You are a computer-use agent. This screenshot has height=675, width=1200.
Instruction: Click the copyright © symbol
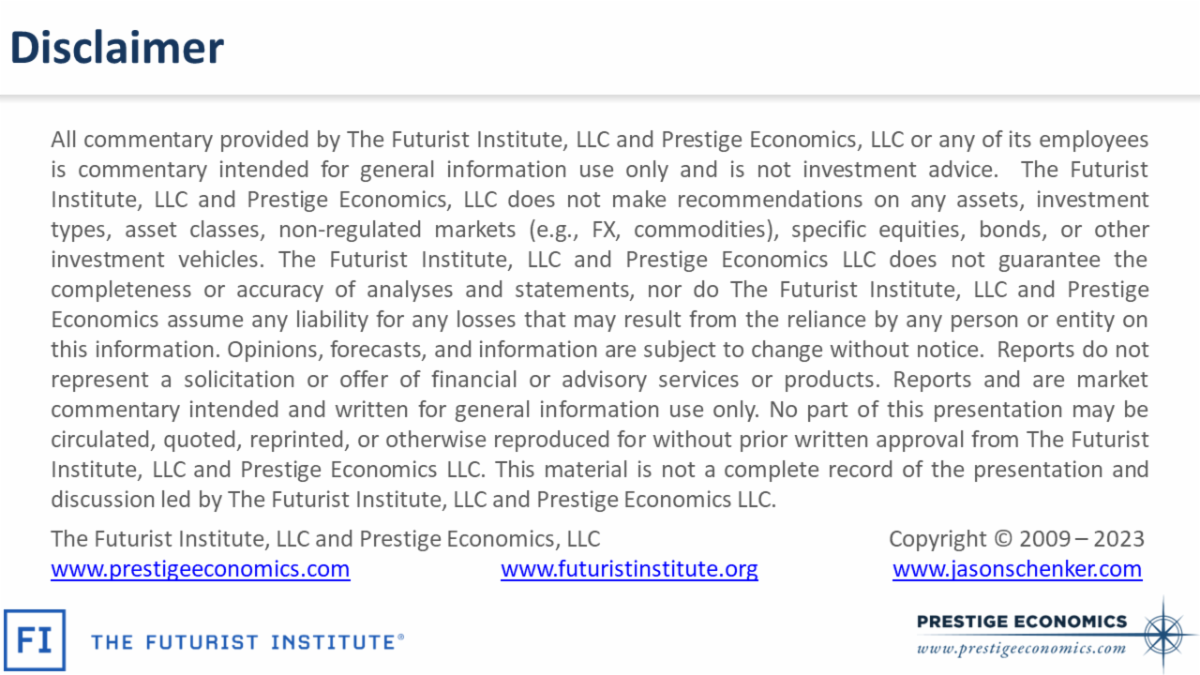1003,539
